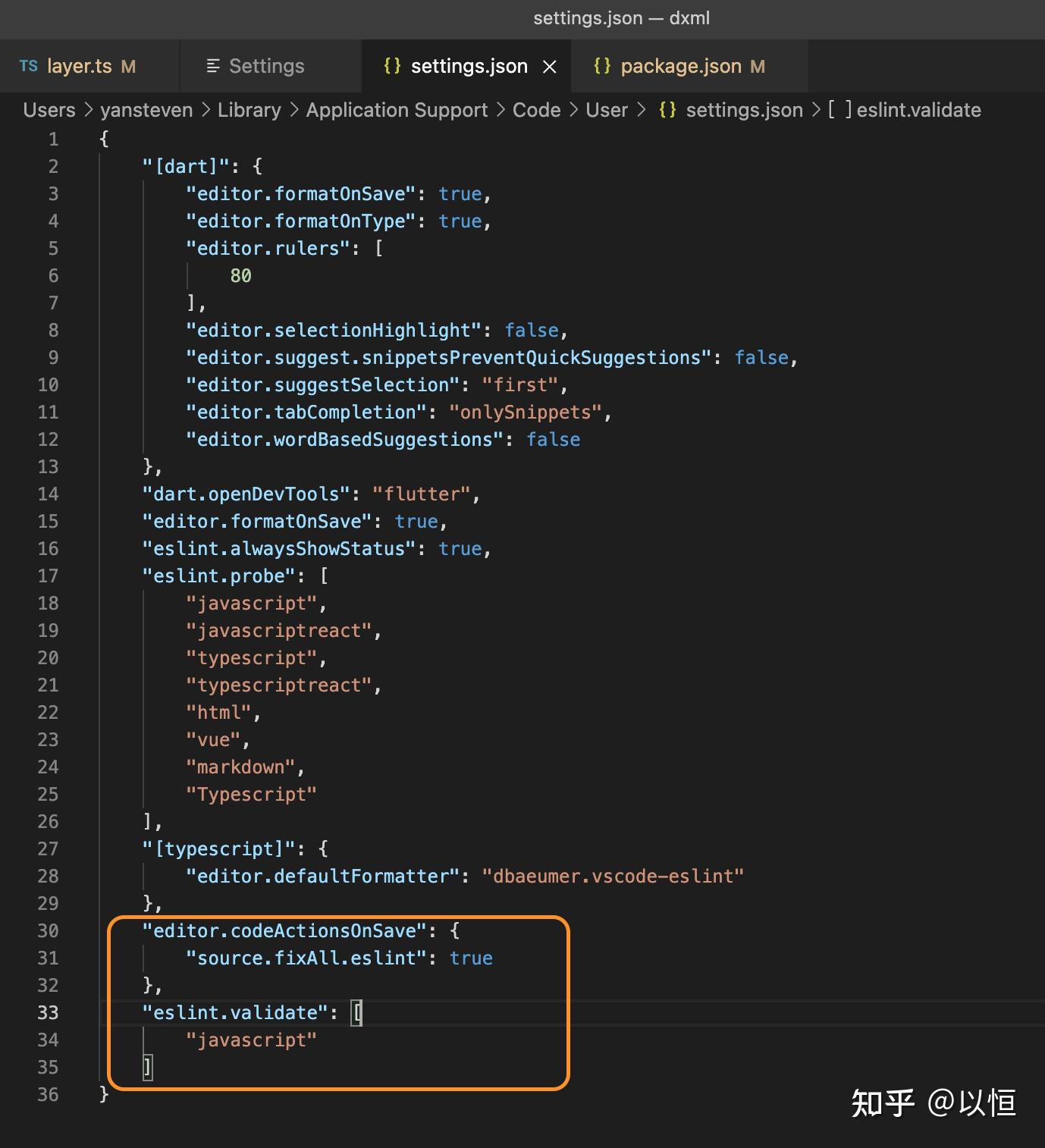Click the TS file icon on layer.ts tab
The image size is (1045, 1148).
(x=29, y=66)
